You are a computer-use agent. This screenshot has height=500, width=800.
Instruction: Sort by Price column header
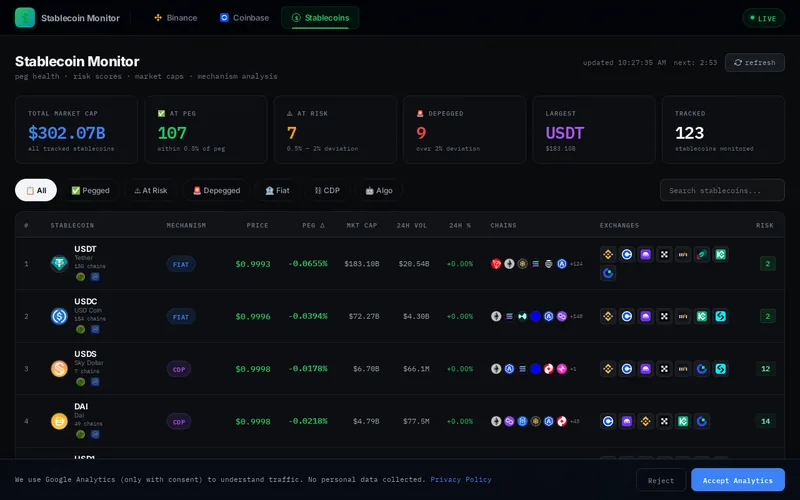257,226
